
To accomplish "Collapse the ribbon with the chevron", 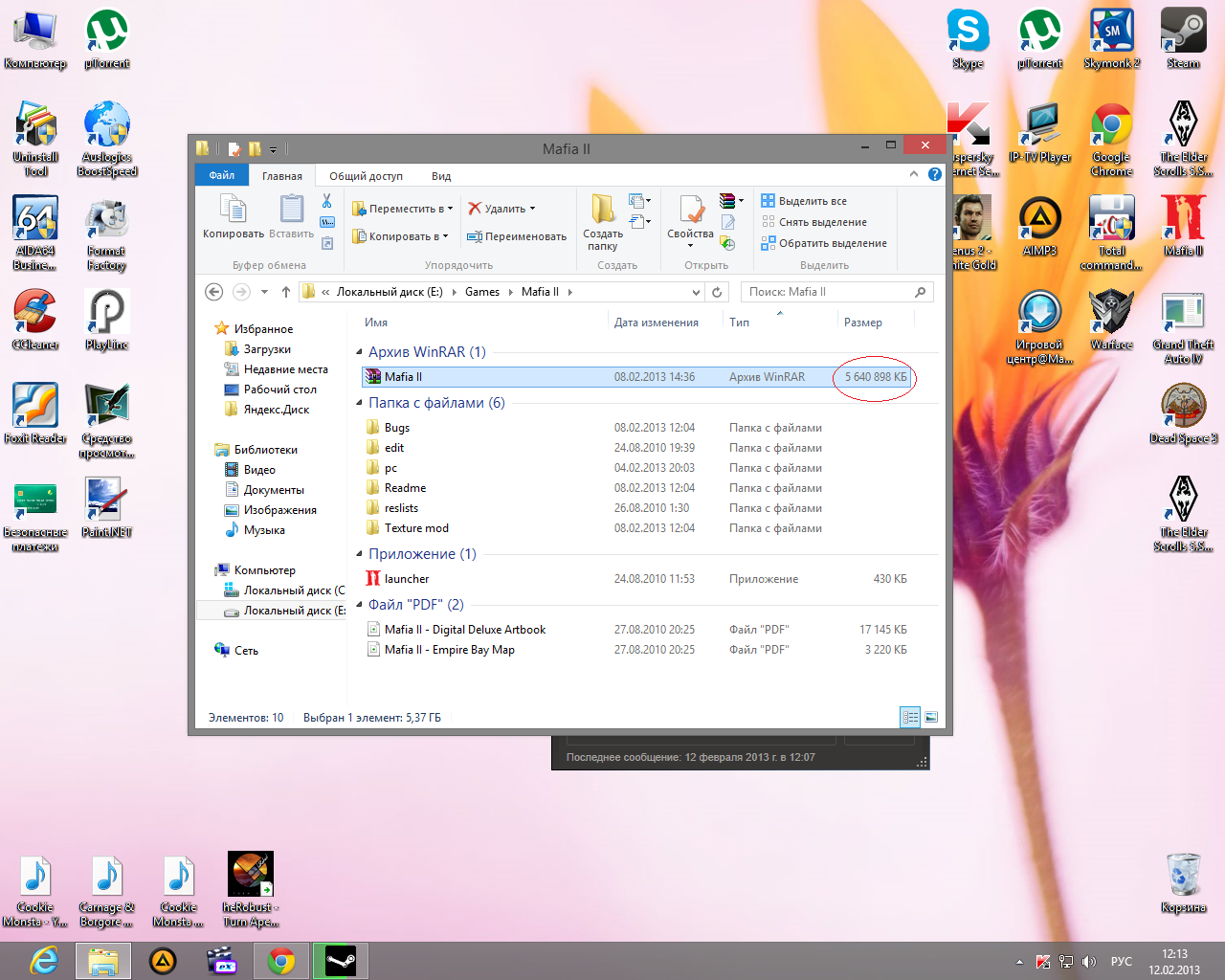I will 914,174.
